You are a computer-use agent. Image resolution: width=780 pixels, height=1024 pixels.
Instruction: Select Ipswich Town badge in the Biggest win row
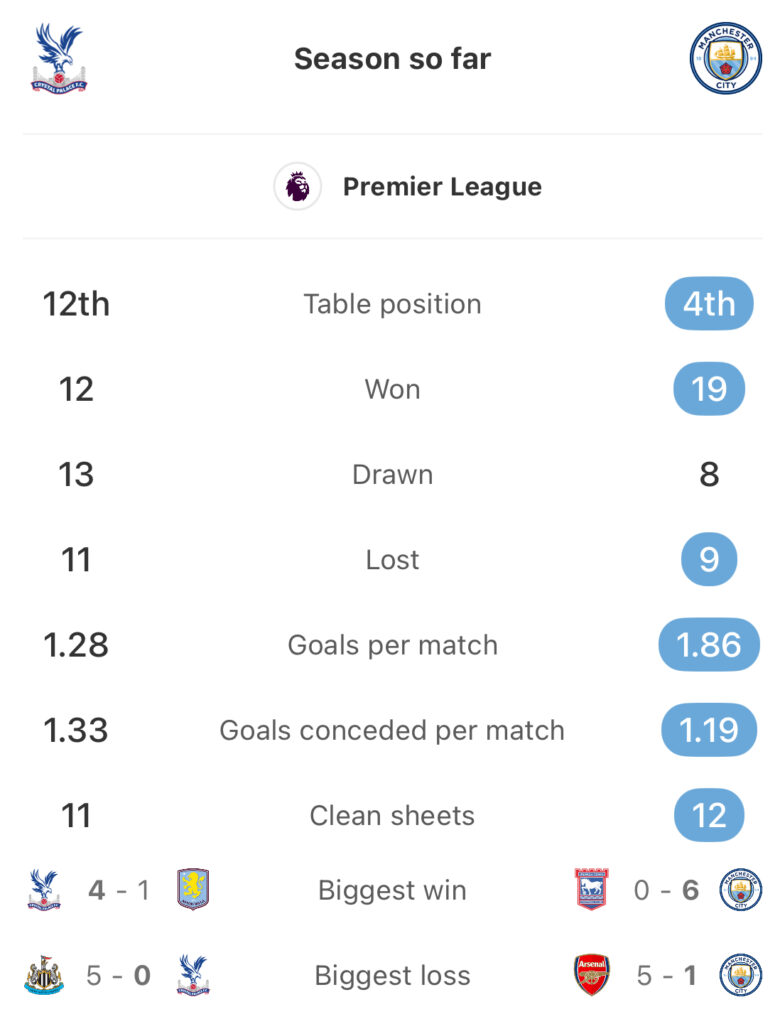591,889
